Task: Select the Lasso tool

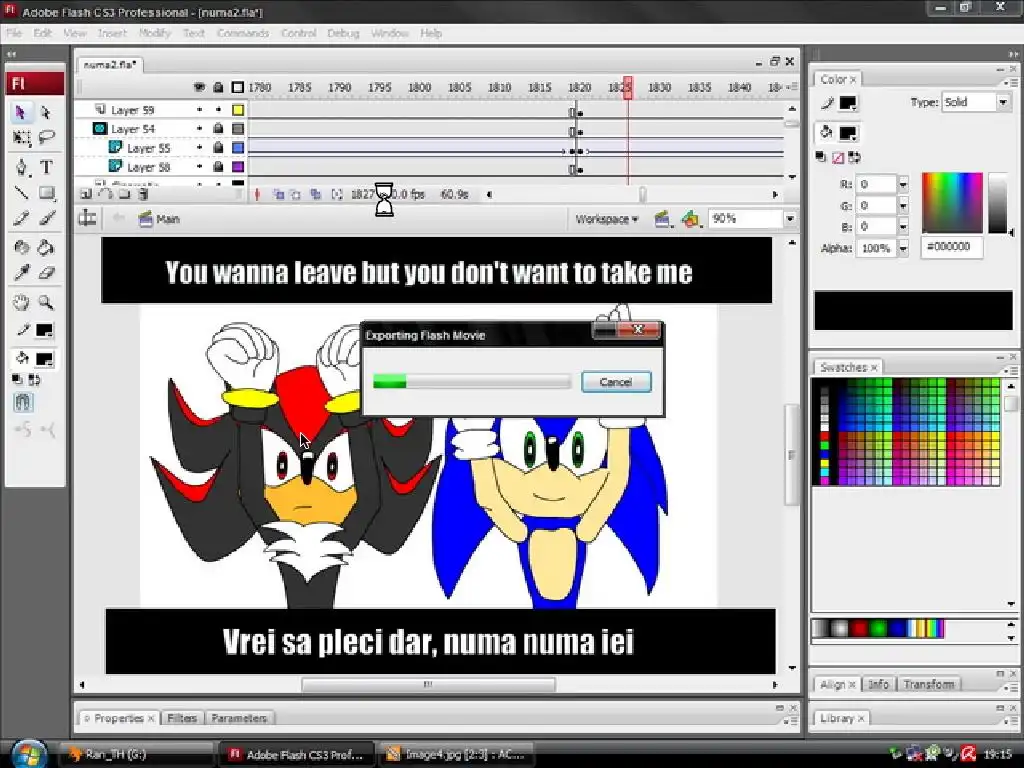Action: pos(46,138)
